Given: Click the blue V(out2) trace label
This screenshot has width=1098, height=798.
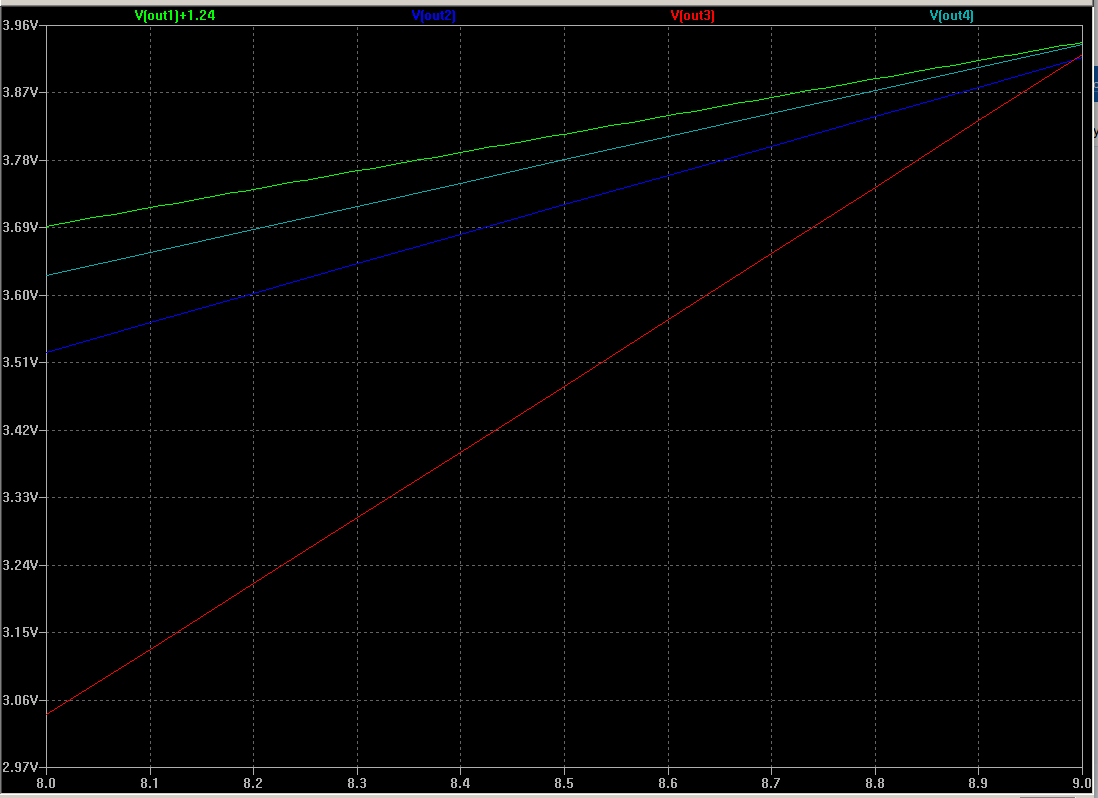Looking at the screenshot, I should (x=433, y=15).
